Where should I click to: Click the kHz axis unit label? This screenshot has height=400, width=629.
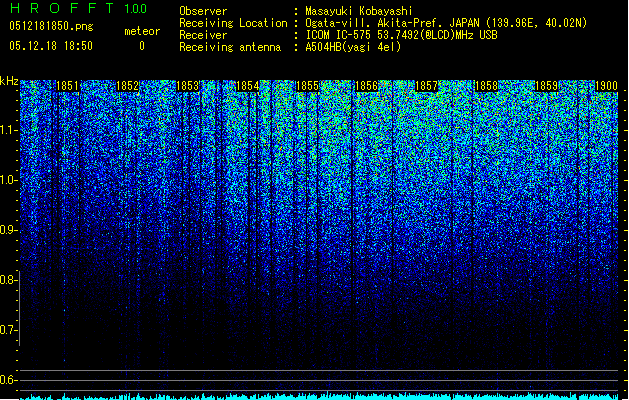coord(9,81)
